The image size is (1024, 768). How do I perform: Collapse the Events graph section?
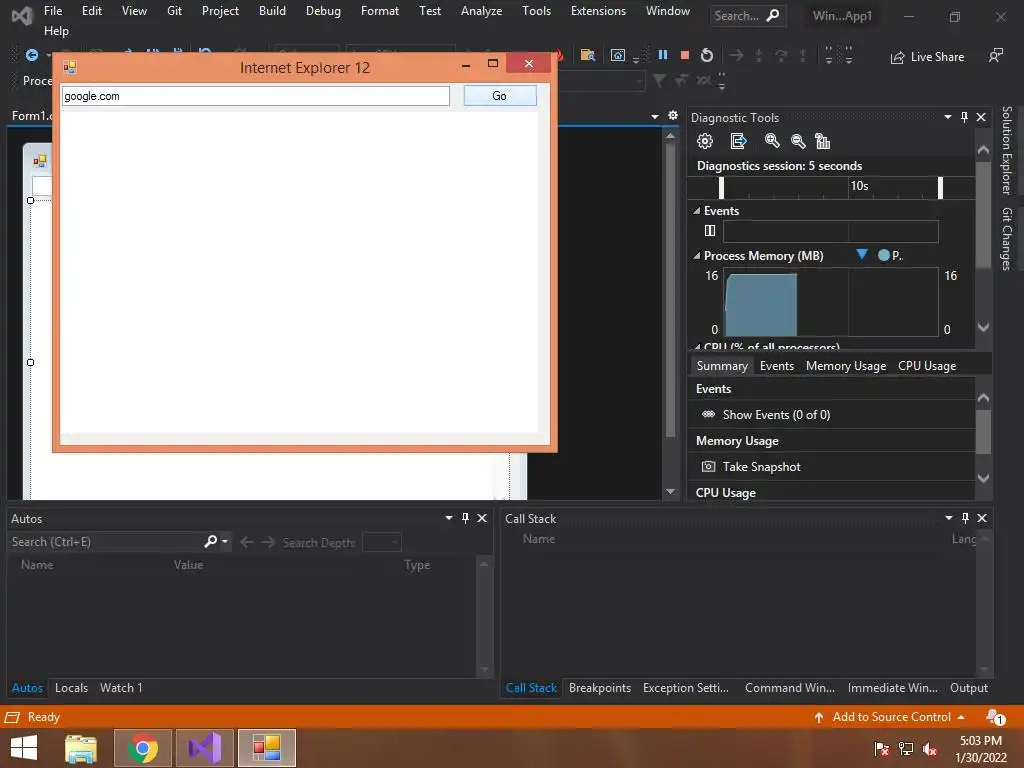point(697,211)
